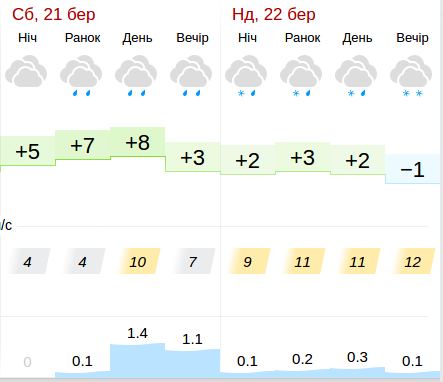Open the Сб, 21 бер day heading
Screen dimensions: 443x382
click(x=54, y=15)
